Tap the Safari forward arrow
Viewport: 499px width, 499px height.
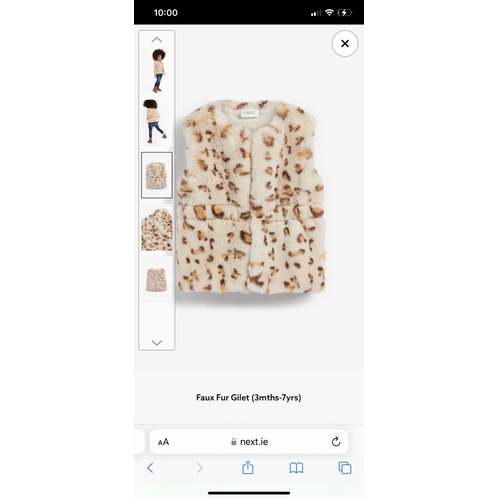tap(200, 468)
